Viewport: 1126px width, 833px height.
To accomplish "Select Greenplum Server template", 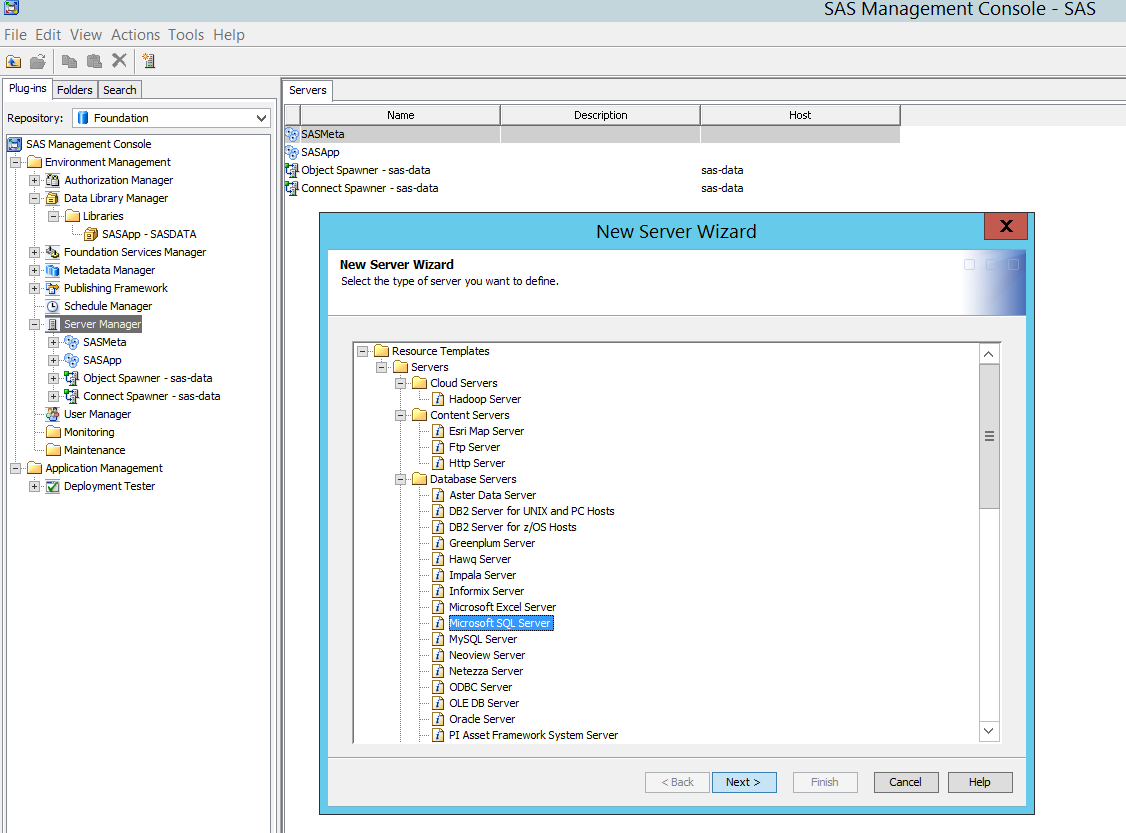I will point(492,544).
